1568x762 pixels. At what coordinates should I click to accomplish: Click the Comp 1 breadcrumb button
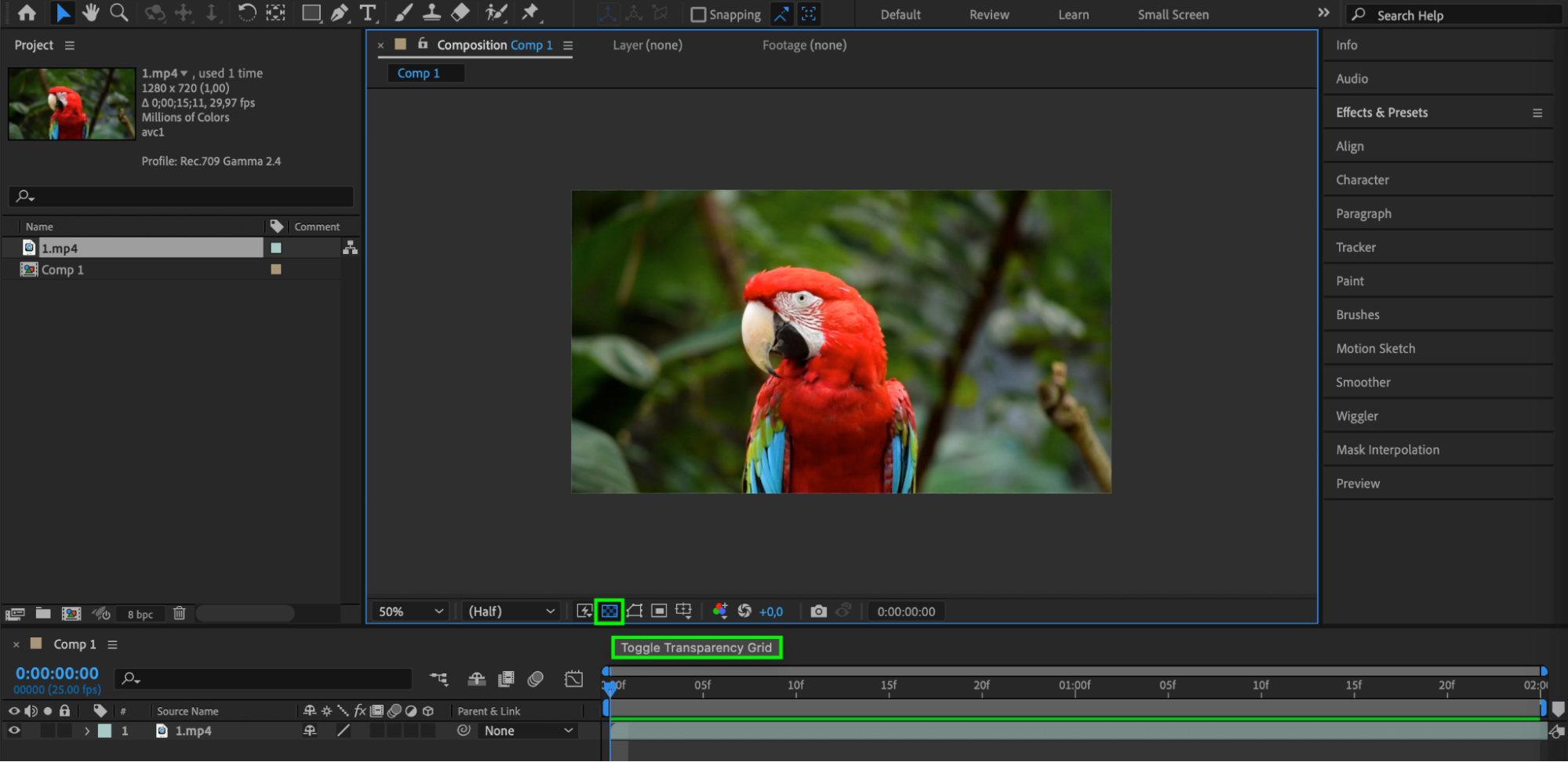tap(419, 73)
